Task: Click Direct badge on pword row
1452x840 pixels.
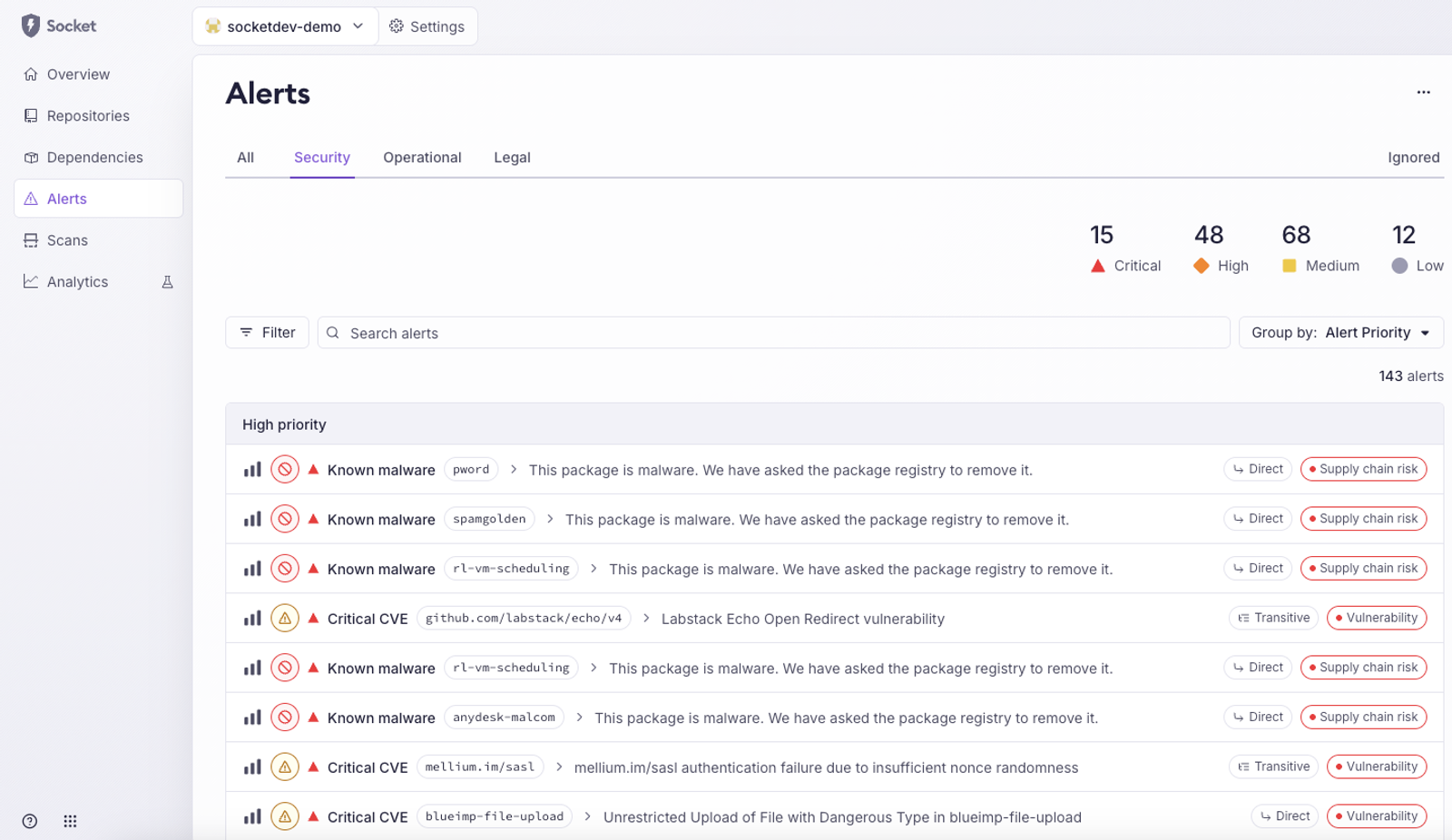Action: click(1258, 469)
